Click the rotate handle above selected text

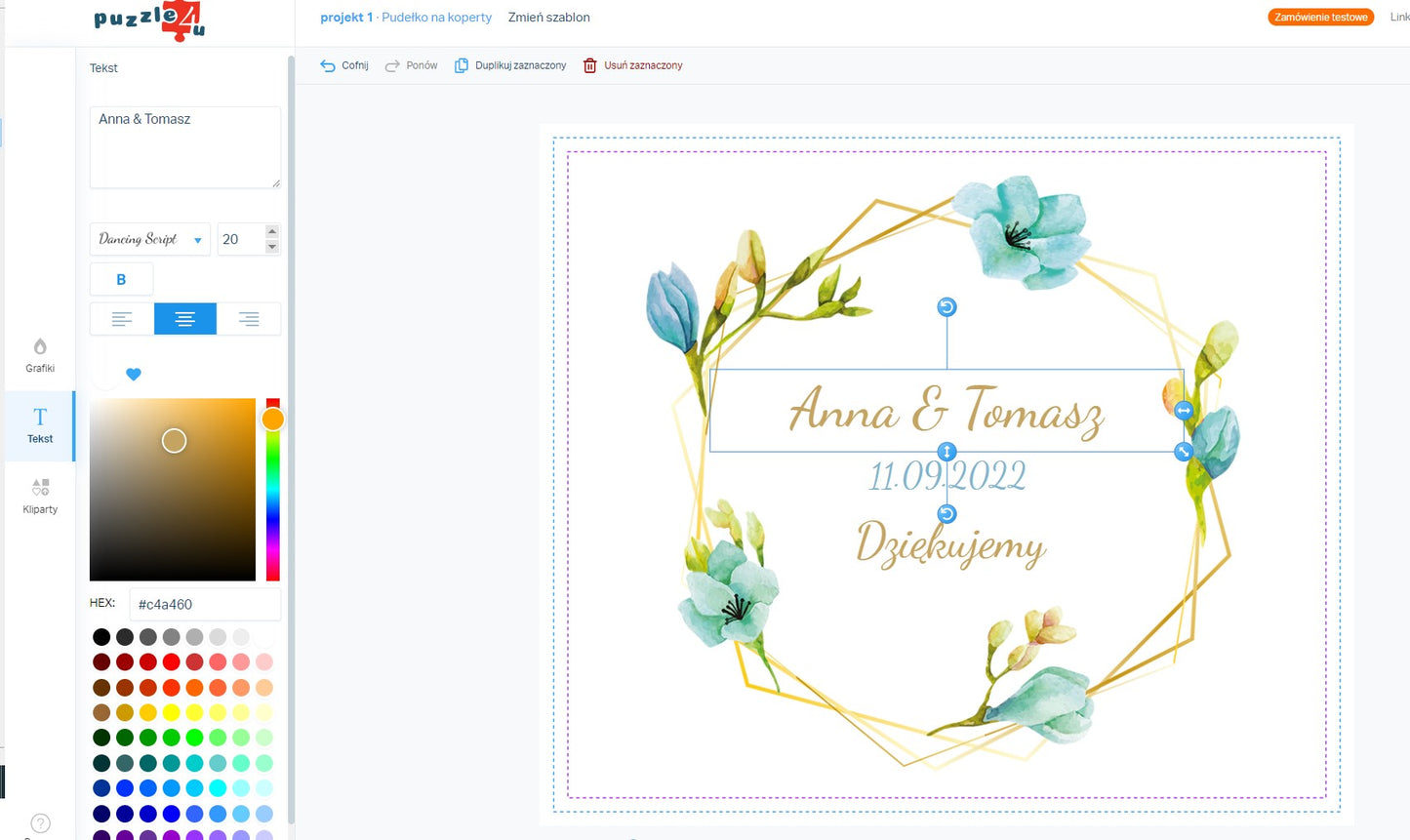tap(947, 307)
